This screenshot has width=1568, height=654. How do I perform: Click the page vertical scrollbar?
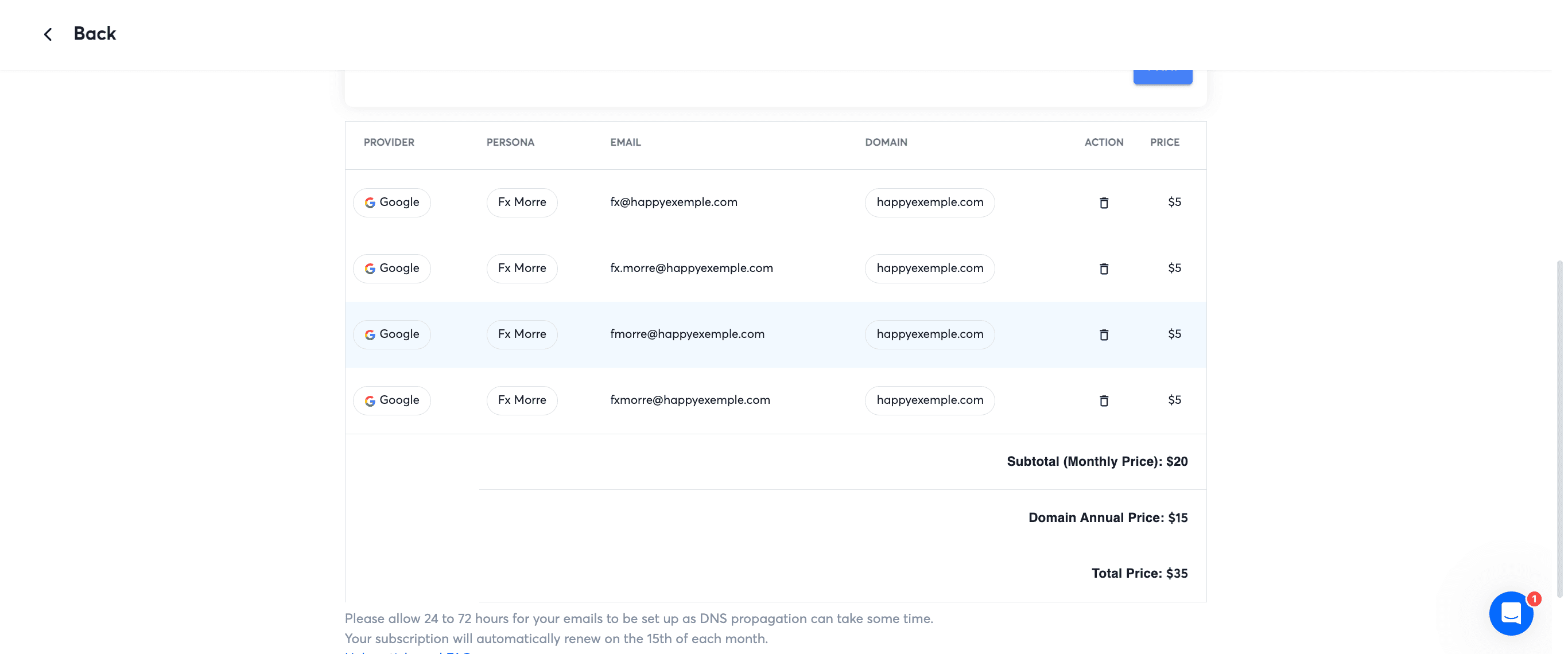pyautogui.click(x=1559, y=429)
